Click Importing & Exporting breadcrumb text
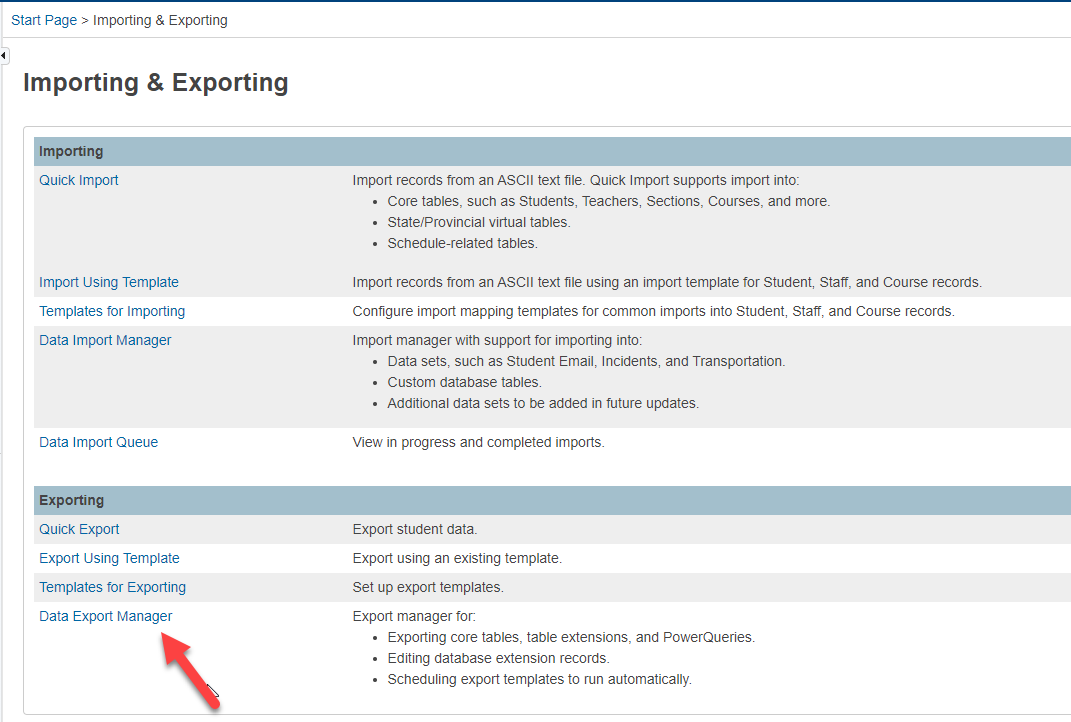The image size is (1071, 722). click(x=160, y=20)
